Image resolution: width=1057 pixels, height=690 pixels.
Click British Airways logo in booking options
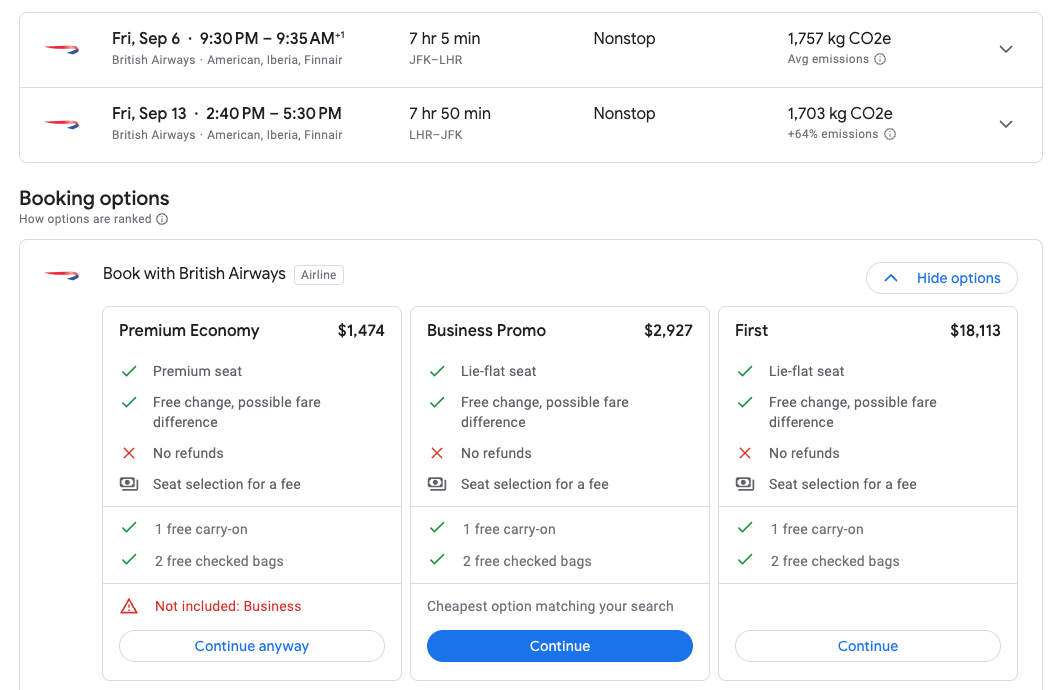(62, 275)
